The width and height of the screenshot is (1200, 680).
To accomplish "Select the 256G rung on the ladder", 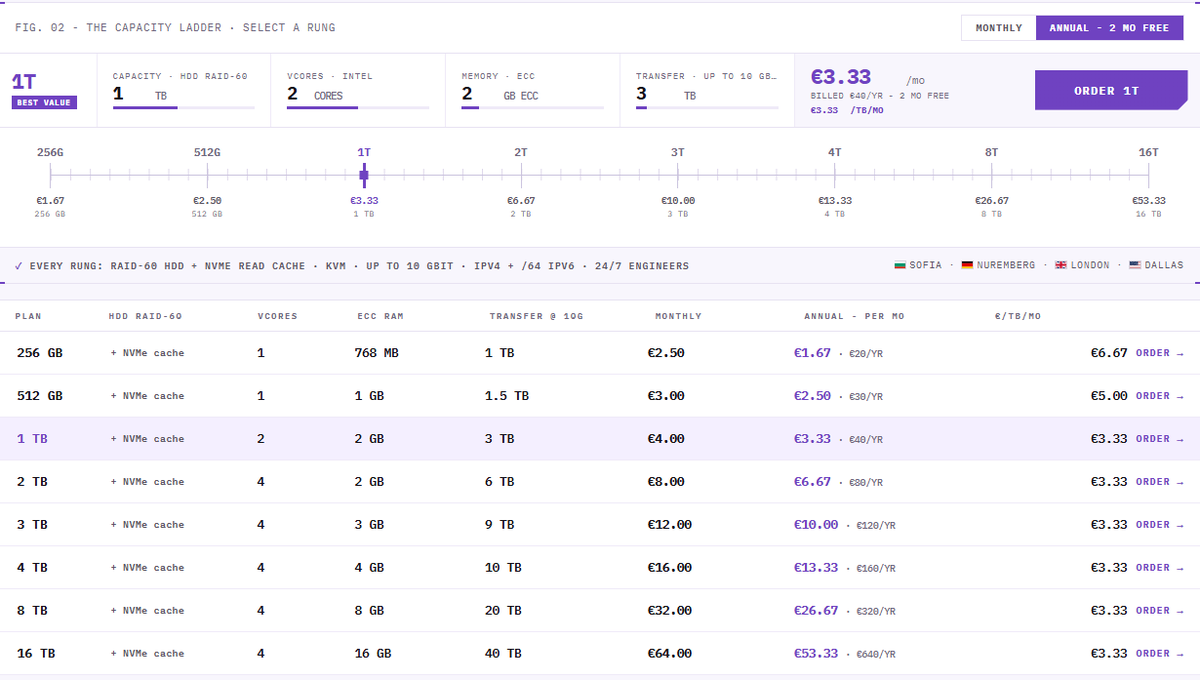I will coord(50,152).
